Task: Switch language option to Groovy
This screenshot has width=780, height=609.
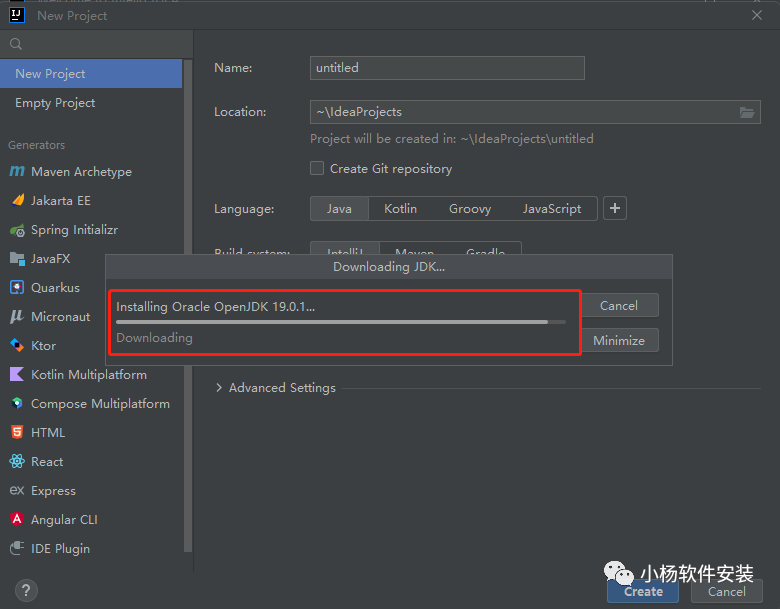Action: click(469, 209)
